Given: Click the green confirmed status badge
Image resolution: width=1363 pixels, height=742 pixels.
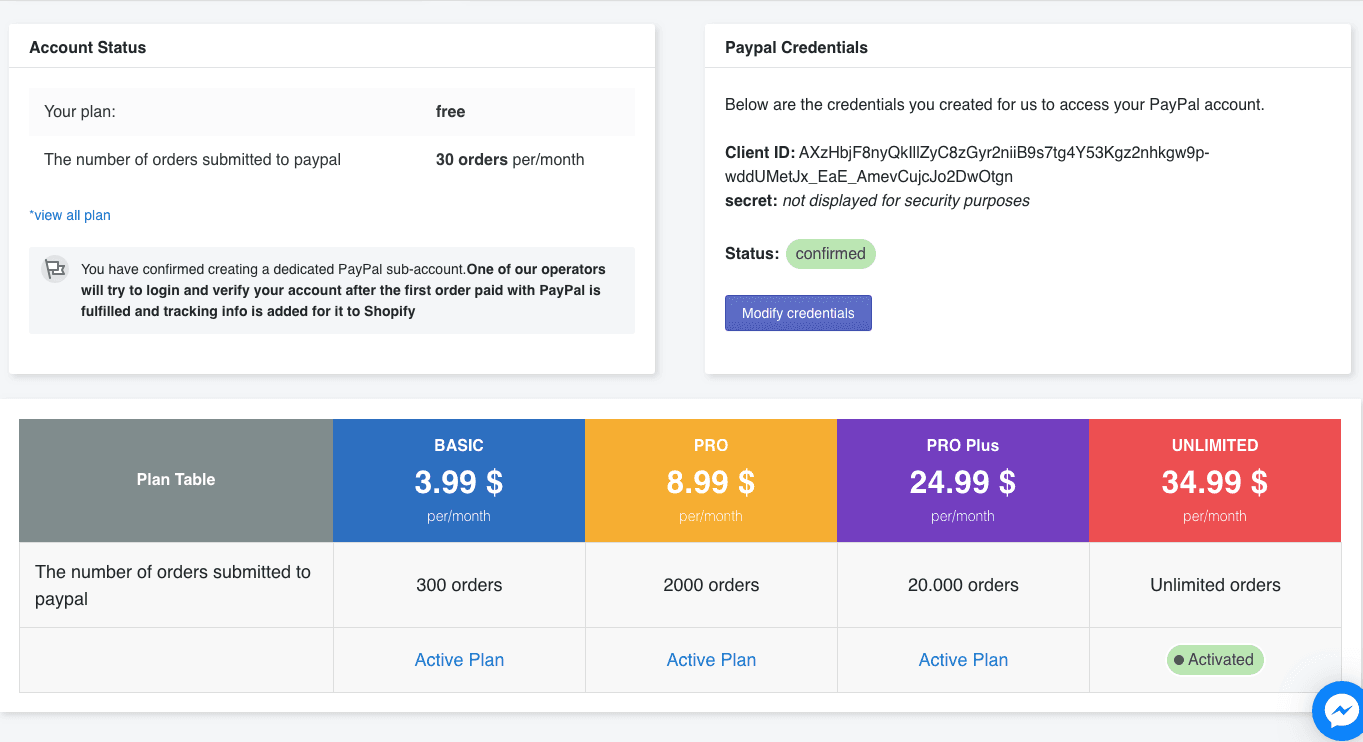Looking at the screenshot, I should pyautogui.click(x=830, y=254).
